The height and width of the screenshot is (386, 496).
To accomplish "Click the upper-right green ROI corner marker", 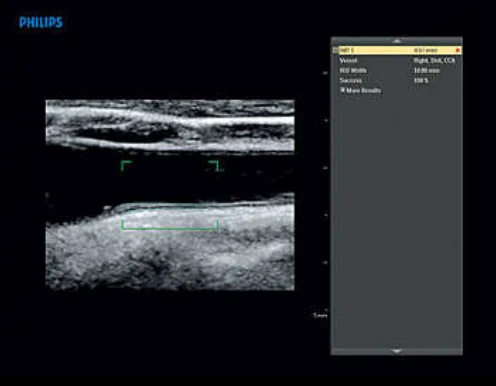I will [214, 165].
